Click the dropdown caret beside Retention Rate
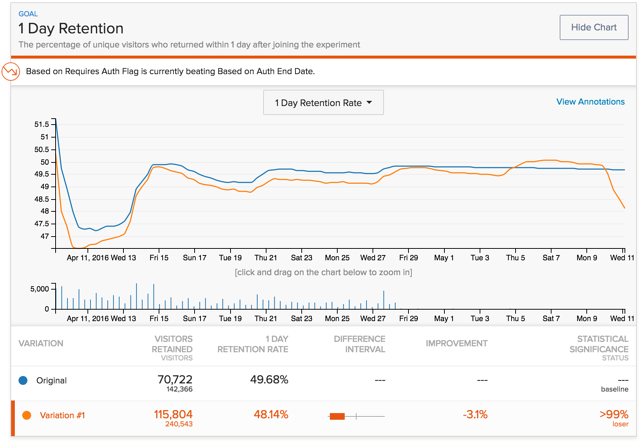Image resolution: width=639 pixels, height=442 pixels. 369,103
